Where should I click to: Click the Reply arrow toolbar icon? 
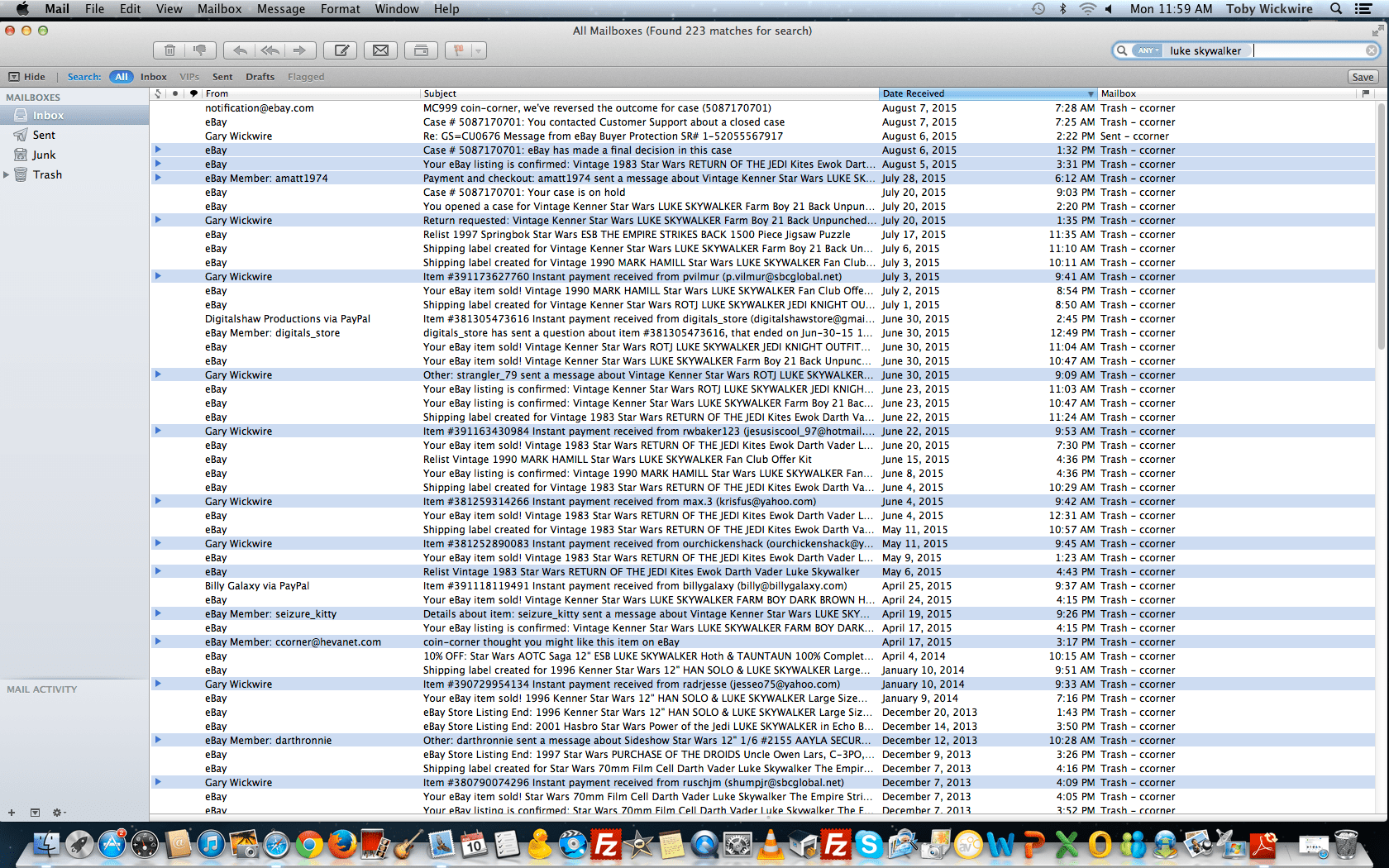pos(239,50)
